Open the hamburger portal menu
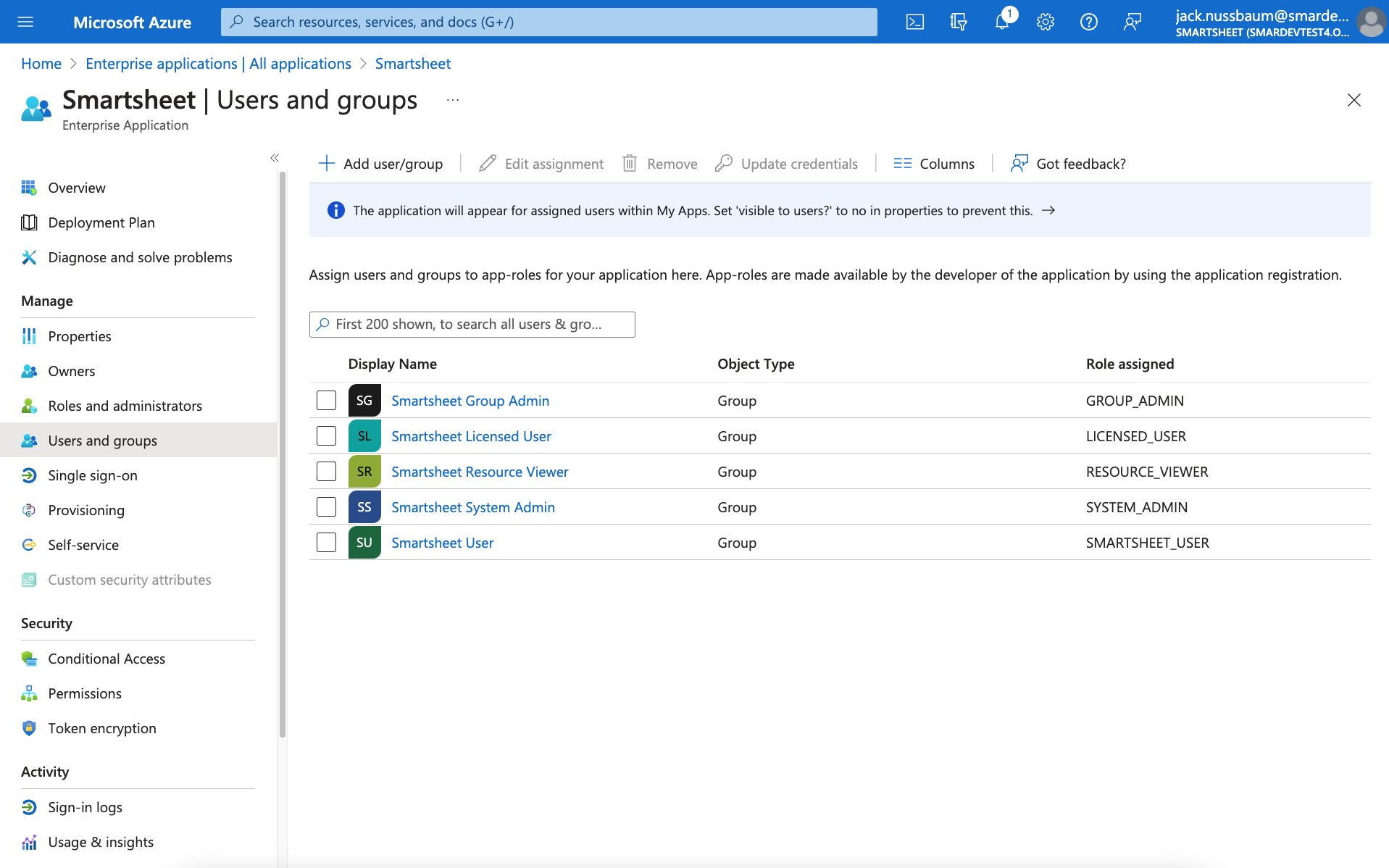The width and height of the screenshot is (1389, 868). [25, 22]
